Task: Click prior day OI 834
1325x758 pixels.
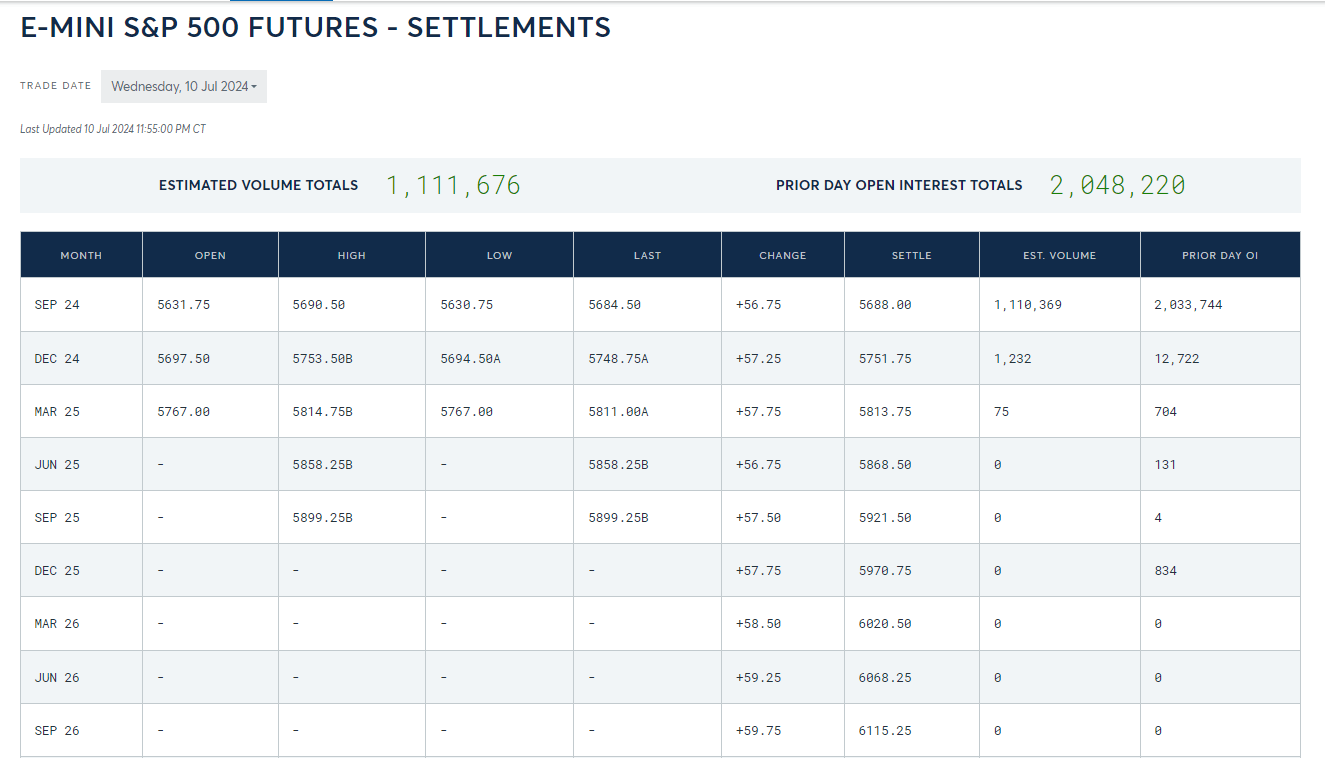Action: [x=1166, y=570]
